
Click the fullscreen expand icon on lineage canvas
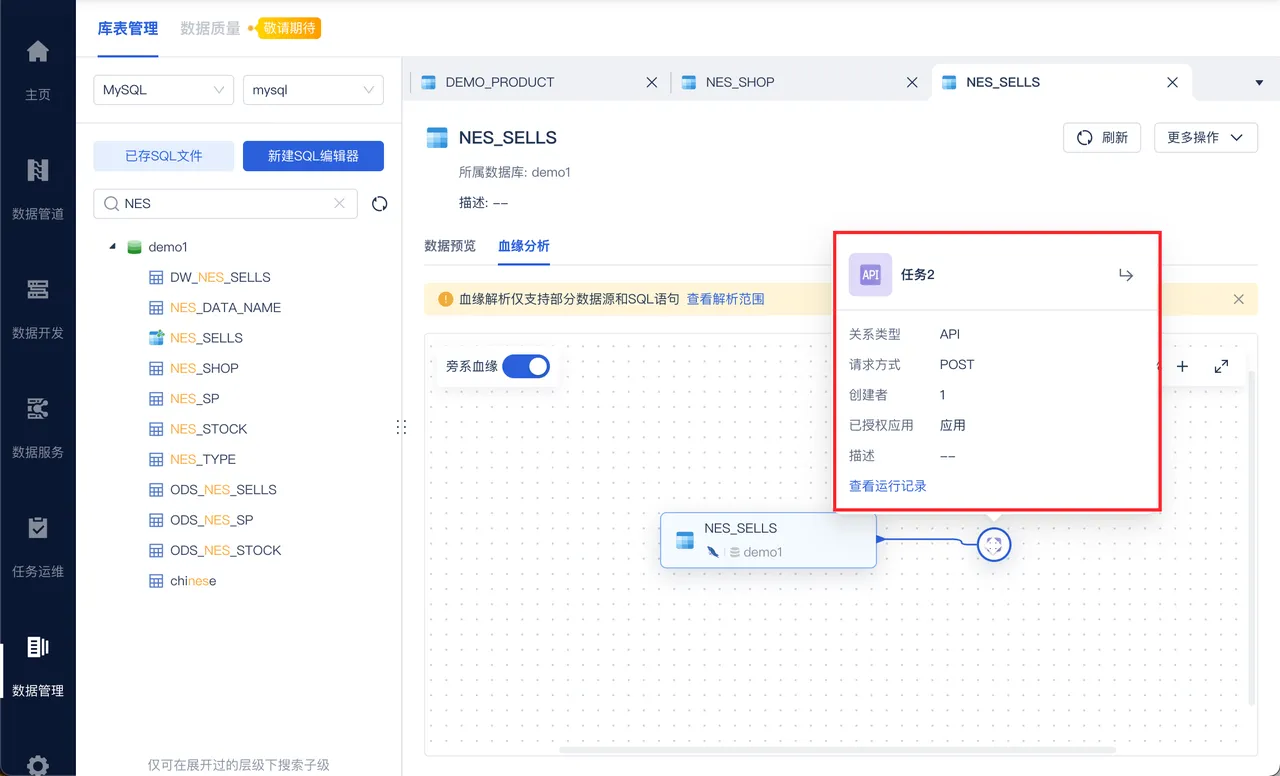(x=1221, y=367)
